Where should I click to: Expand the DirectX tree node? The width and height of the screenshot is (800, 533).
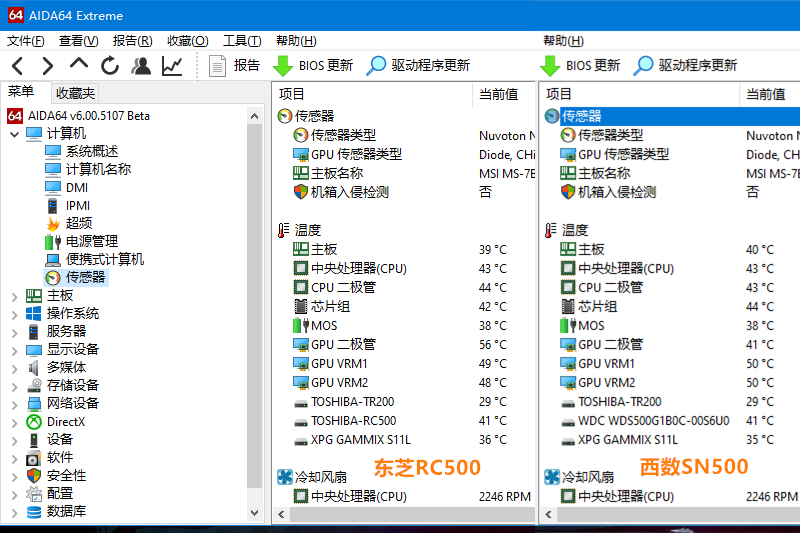point(15,423)
